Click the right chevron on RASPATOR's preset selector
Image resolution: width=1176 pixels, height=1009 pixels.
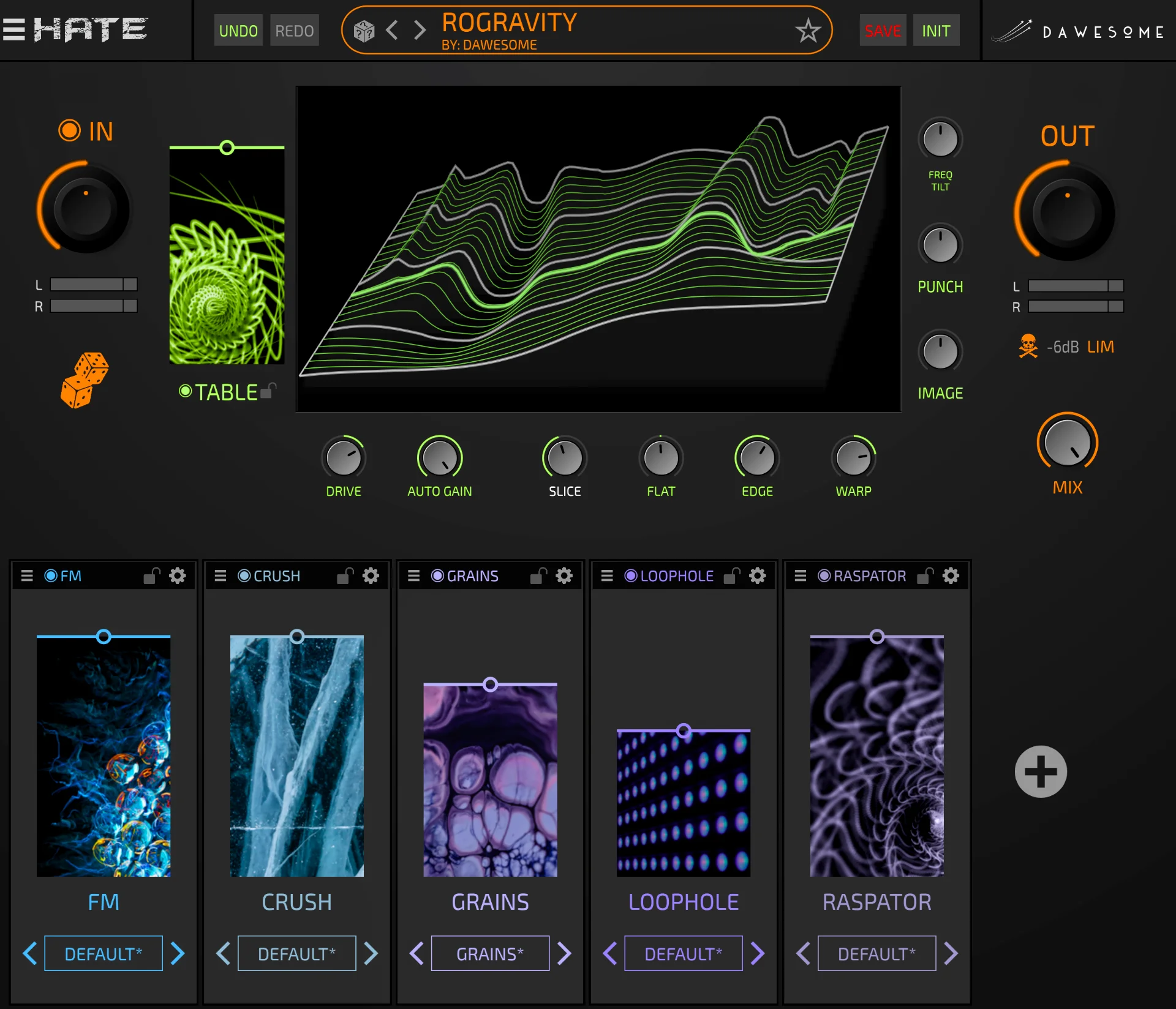click(951, 953)
